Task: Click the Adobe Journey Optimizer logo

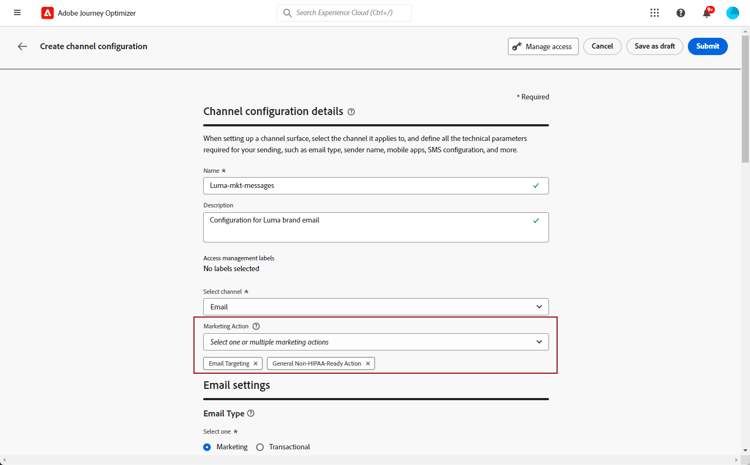Action: [47, 13]
